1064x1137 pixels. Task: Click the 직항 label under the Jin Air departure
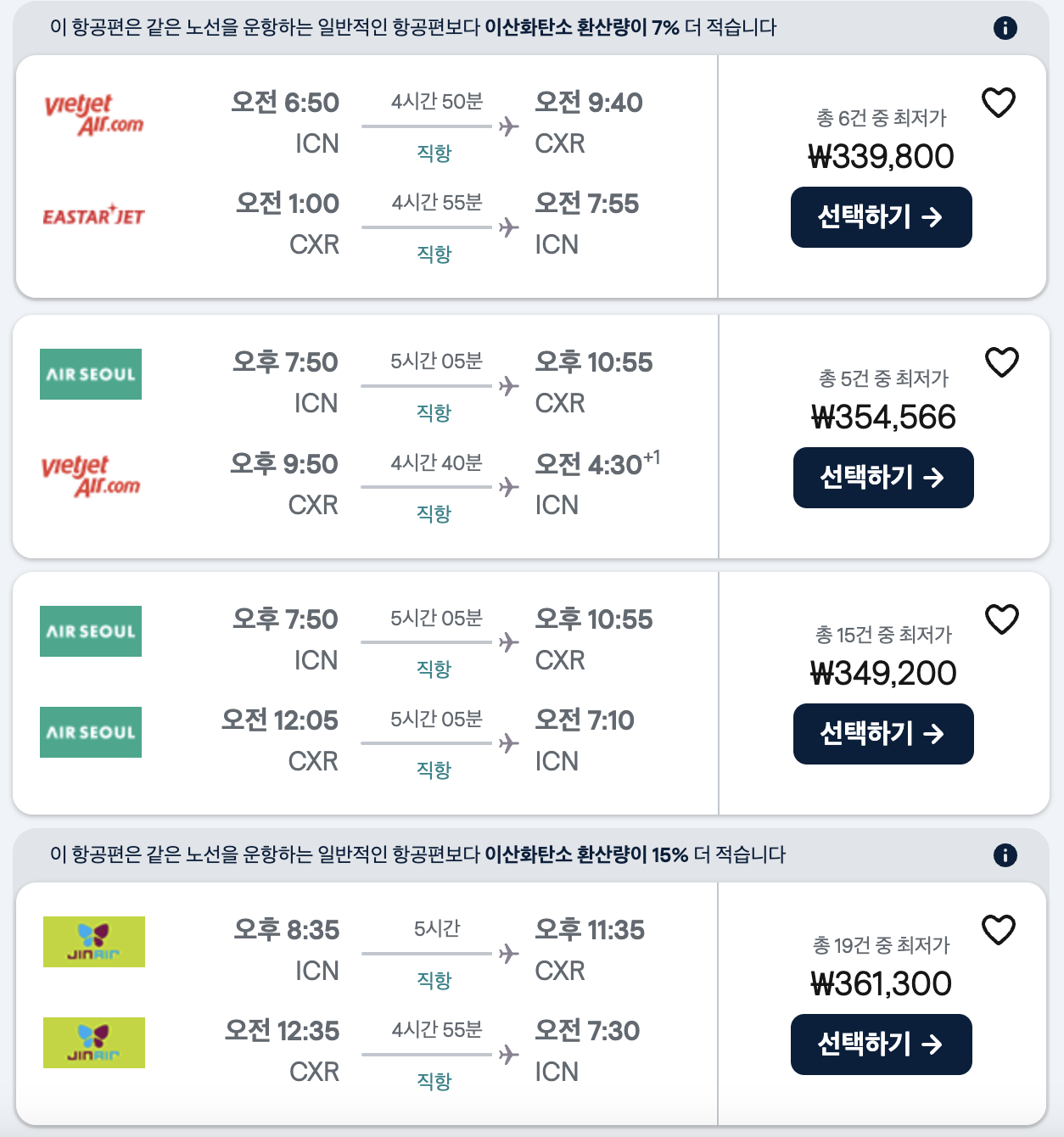(434, 980)
